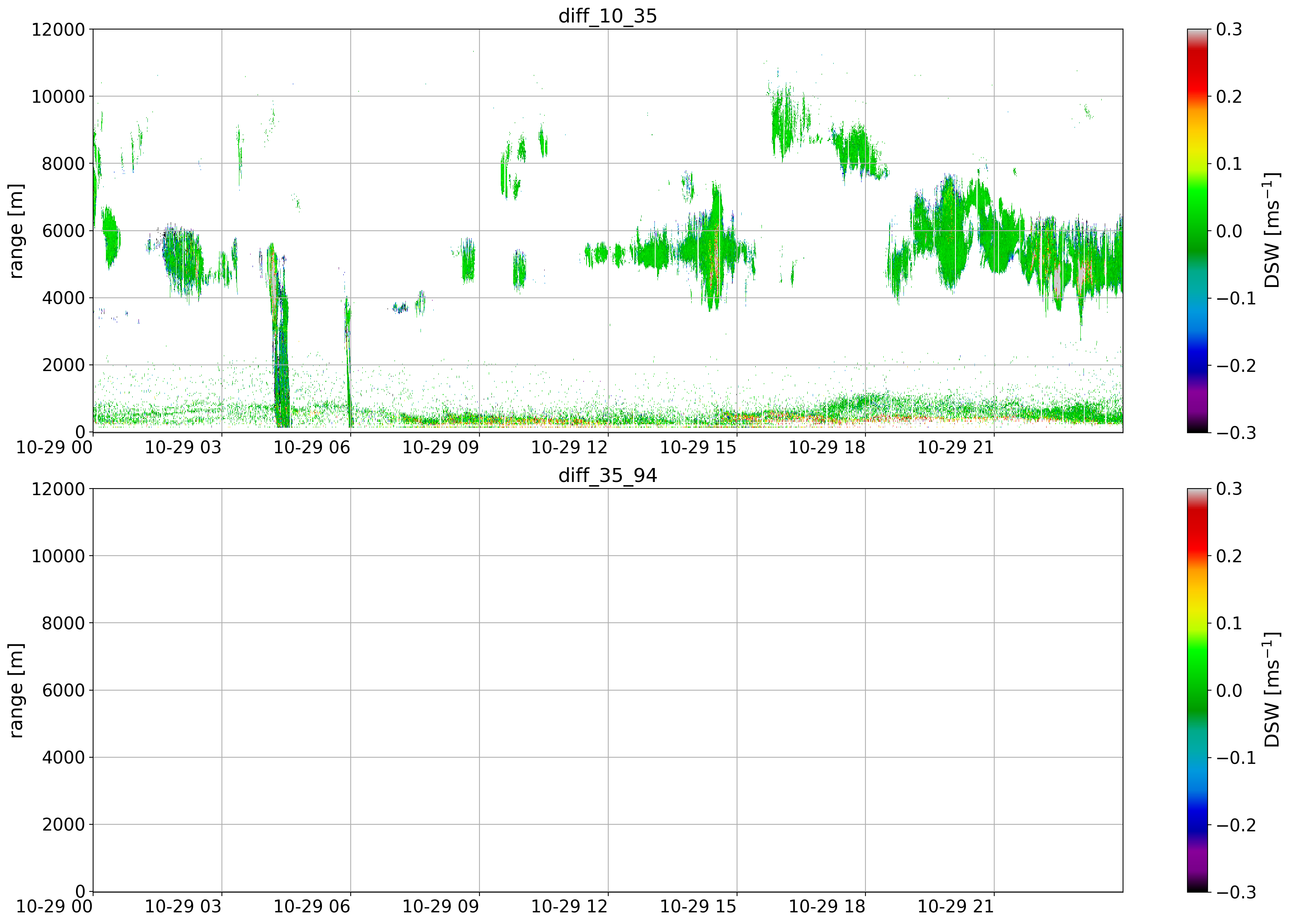The image size is (1291, 924).
Task: Click '10-29 06' x-tick under diff_35_94 plot
Action: pos(312,907)
